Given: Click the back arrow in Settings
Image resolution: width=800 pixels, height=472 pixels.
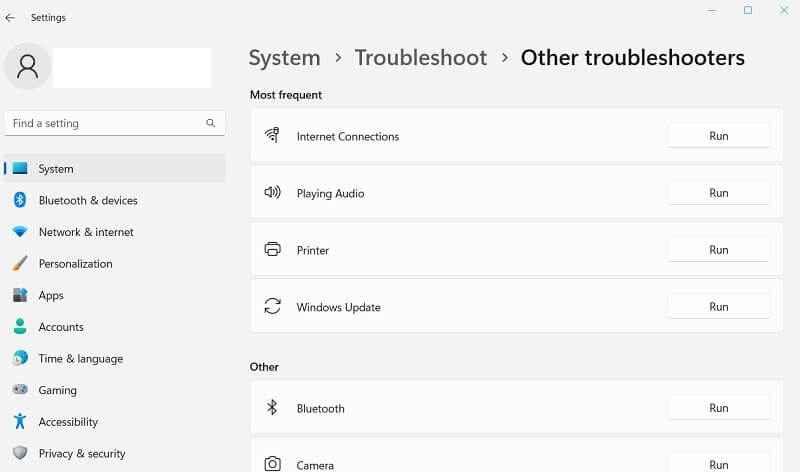Looking at the screenshot, I should [x=10, y=18].
